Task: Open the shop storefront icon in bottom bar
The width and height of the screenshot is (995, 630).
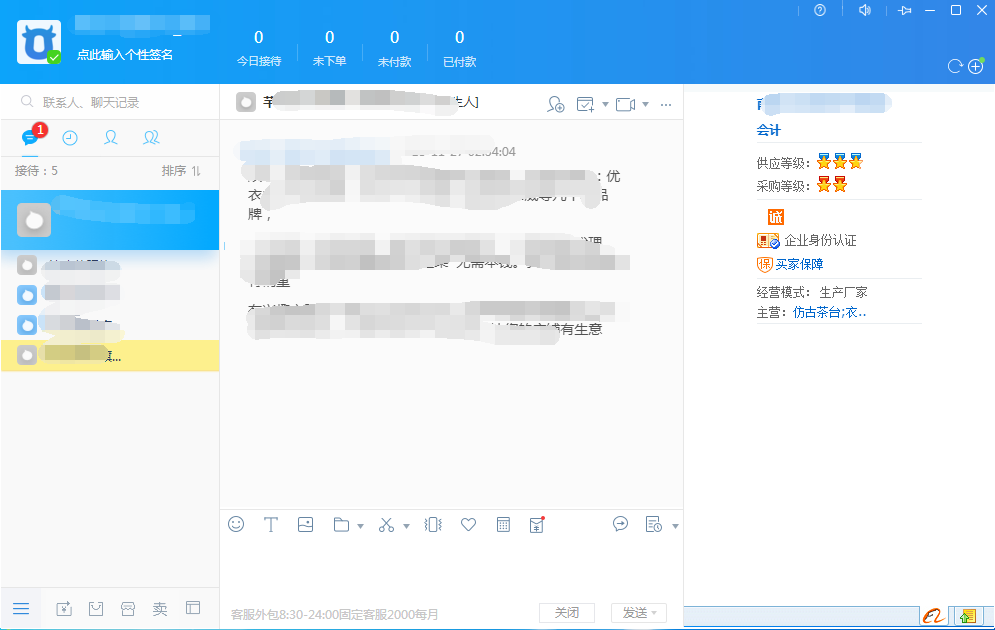Action: coord(128,608)
